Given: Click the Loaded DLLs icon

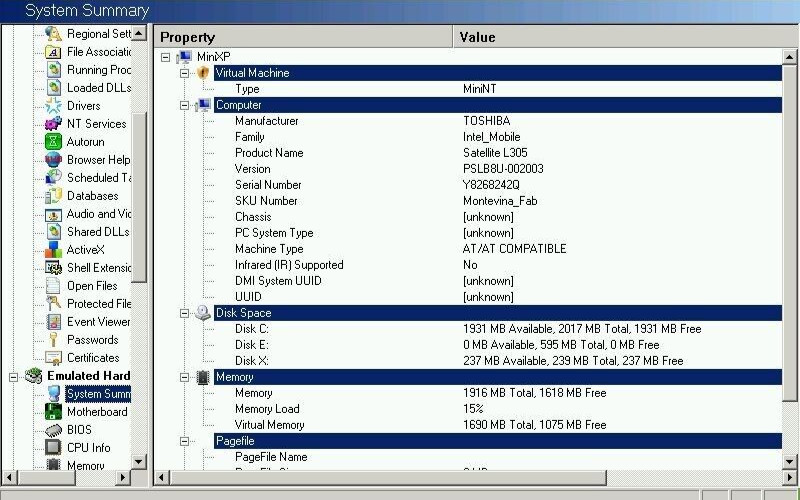Looking at the screenshot, I should 53,88.
